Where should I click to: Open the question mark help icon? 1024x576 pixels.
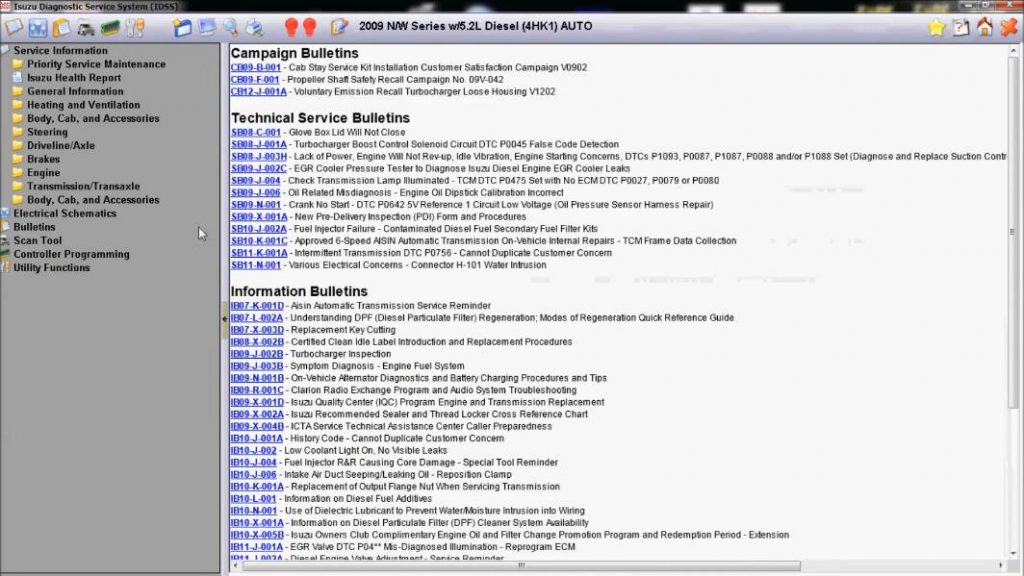point(961,27)
